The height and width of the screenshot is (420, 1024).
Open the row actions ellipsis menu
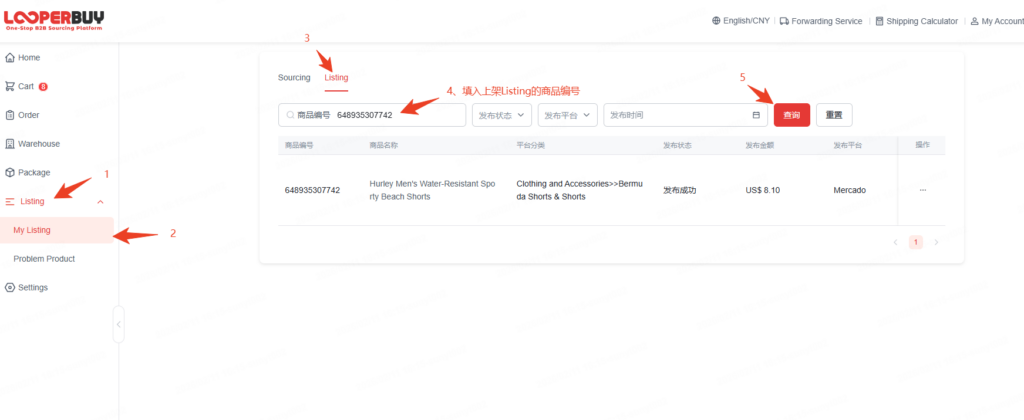pyautogui.click(x=922, y=190)
